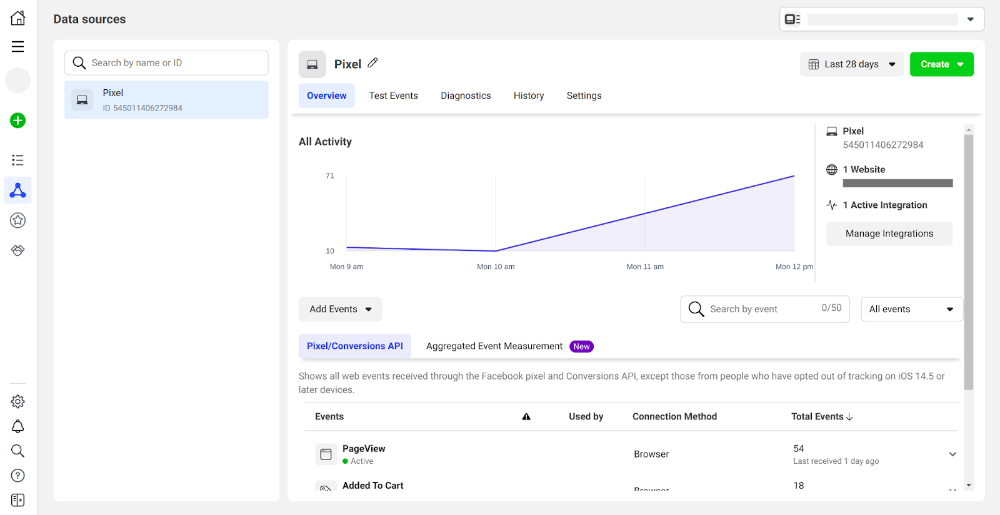Click the notifications bell icon

(17, 427)
